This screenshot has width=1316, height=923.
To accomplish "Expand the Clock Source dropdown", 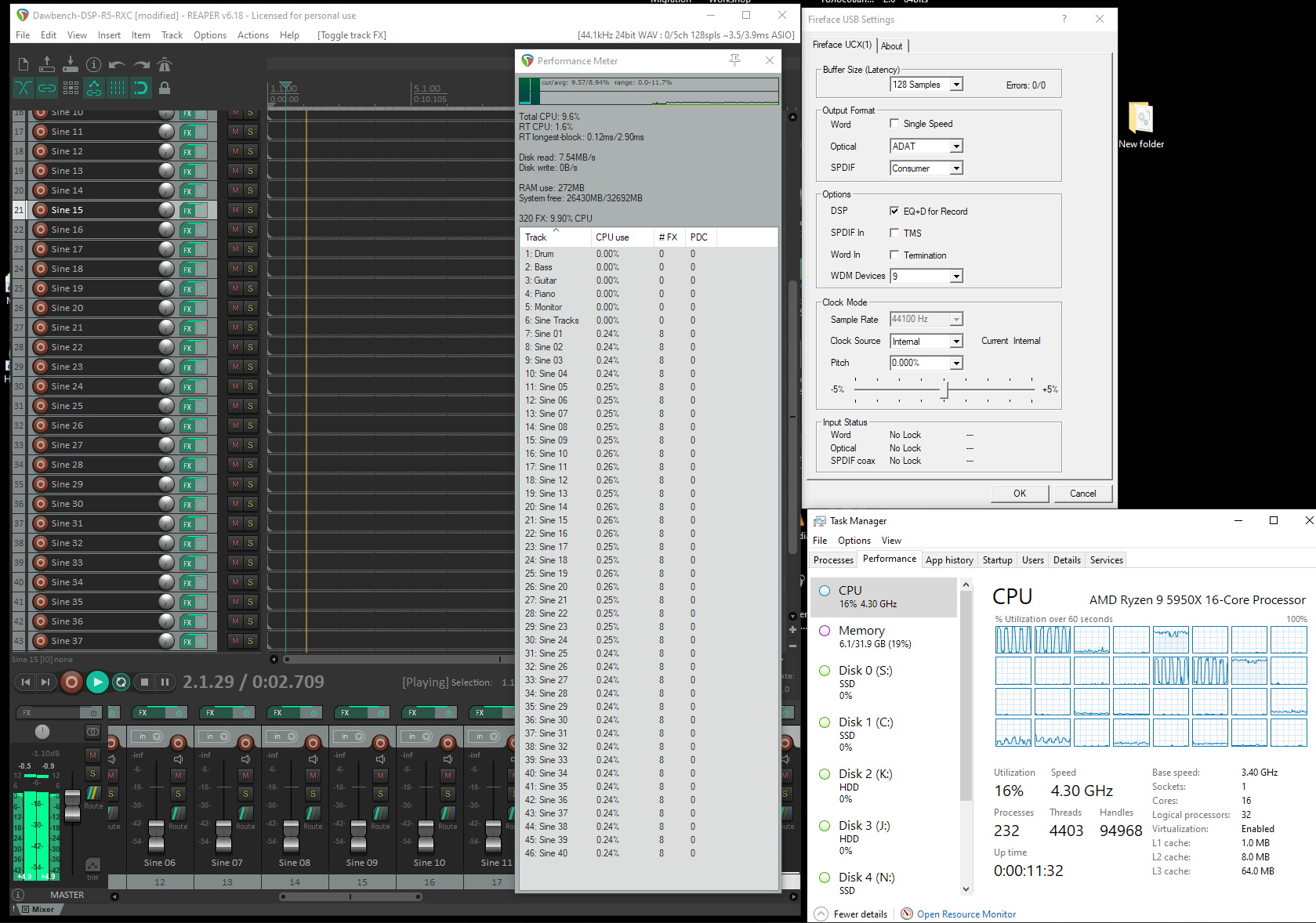I will (956, 342).
